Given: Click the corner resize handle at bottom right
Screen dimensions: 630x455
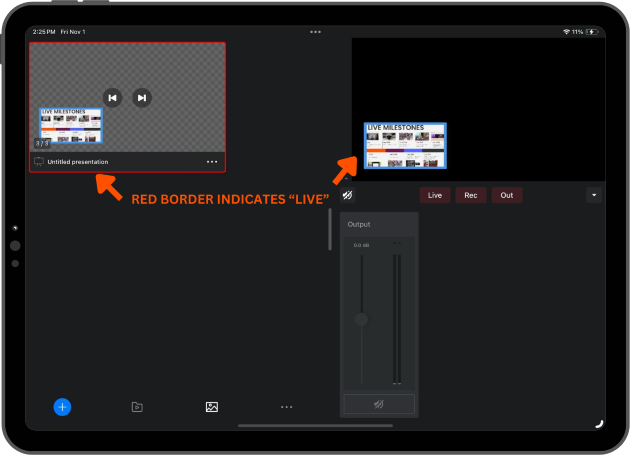Looking at the screenshot, I should pos(599,424).
